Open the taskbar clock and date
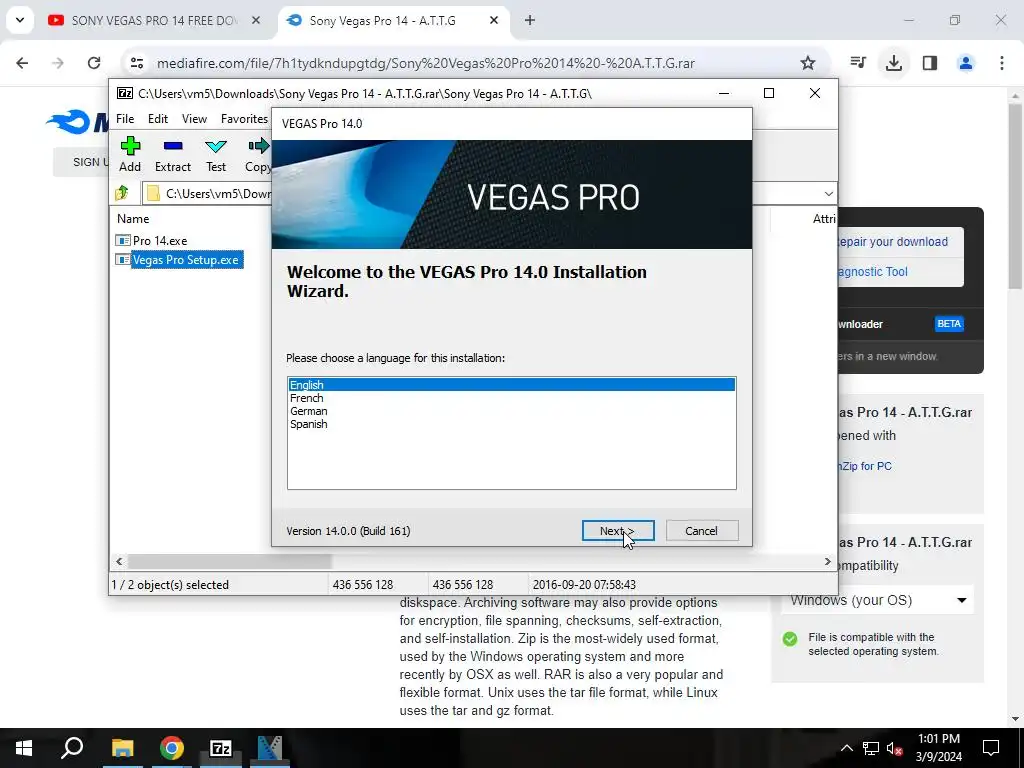The height and width of the screenshot is (768, 1024). coord(938,748)
